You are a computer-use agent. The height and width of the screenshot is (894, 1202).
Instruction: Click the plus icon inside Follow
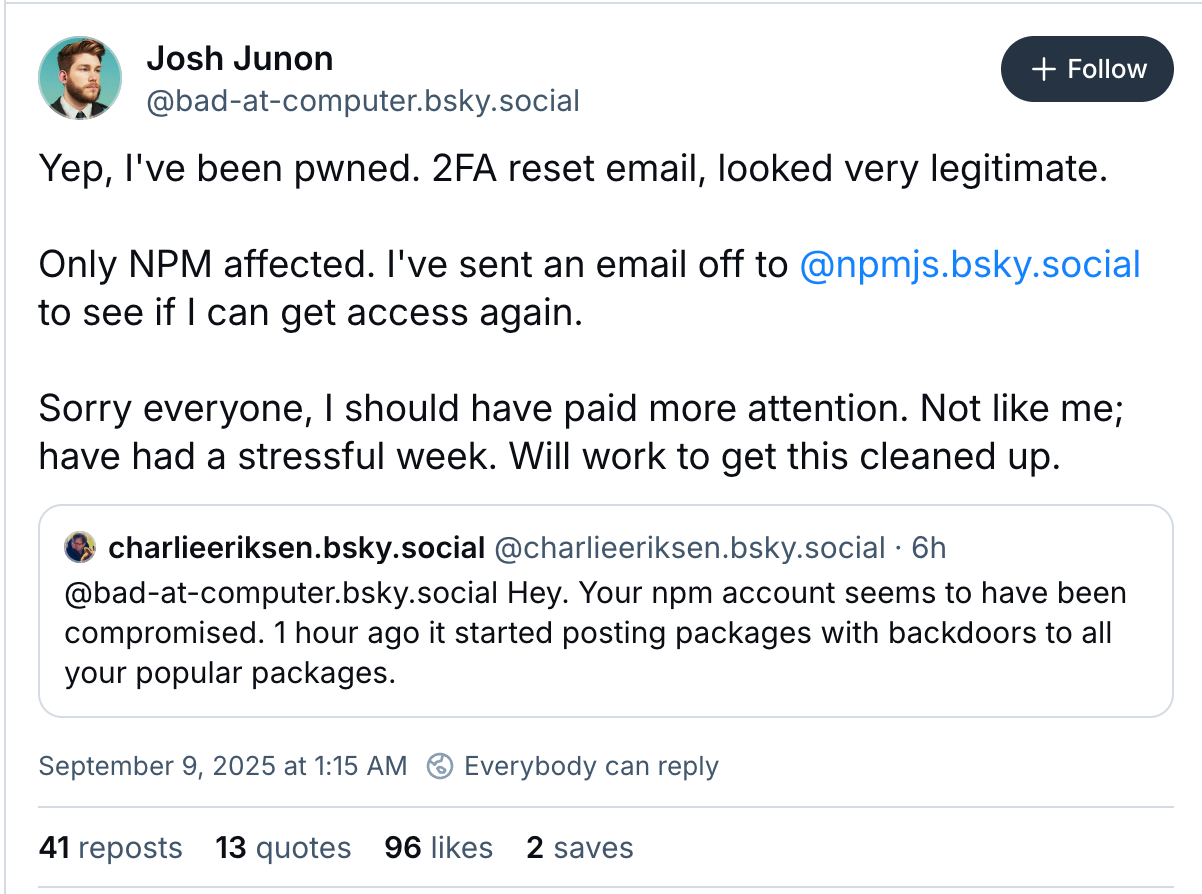pyautogui.click(x=1044, y=69)
